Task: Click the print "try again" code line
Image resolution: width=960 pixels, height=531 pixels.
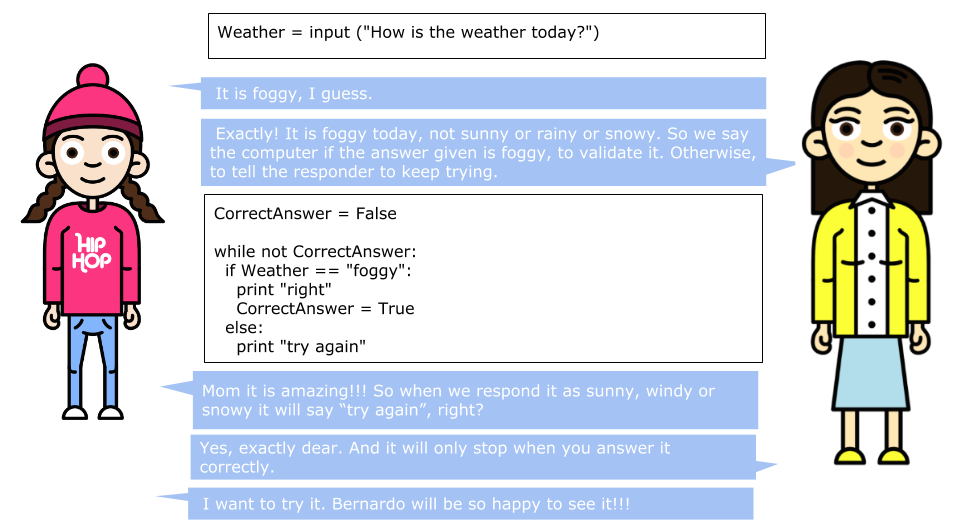Action: (302, 347)
